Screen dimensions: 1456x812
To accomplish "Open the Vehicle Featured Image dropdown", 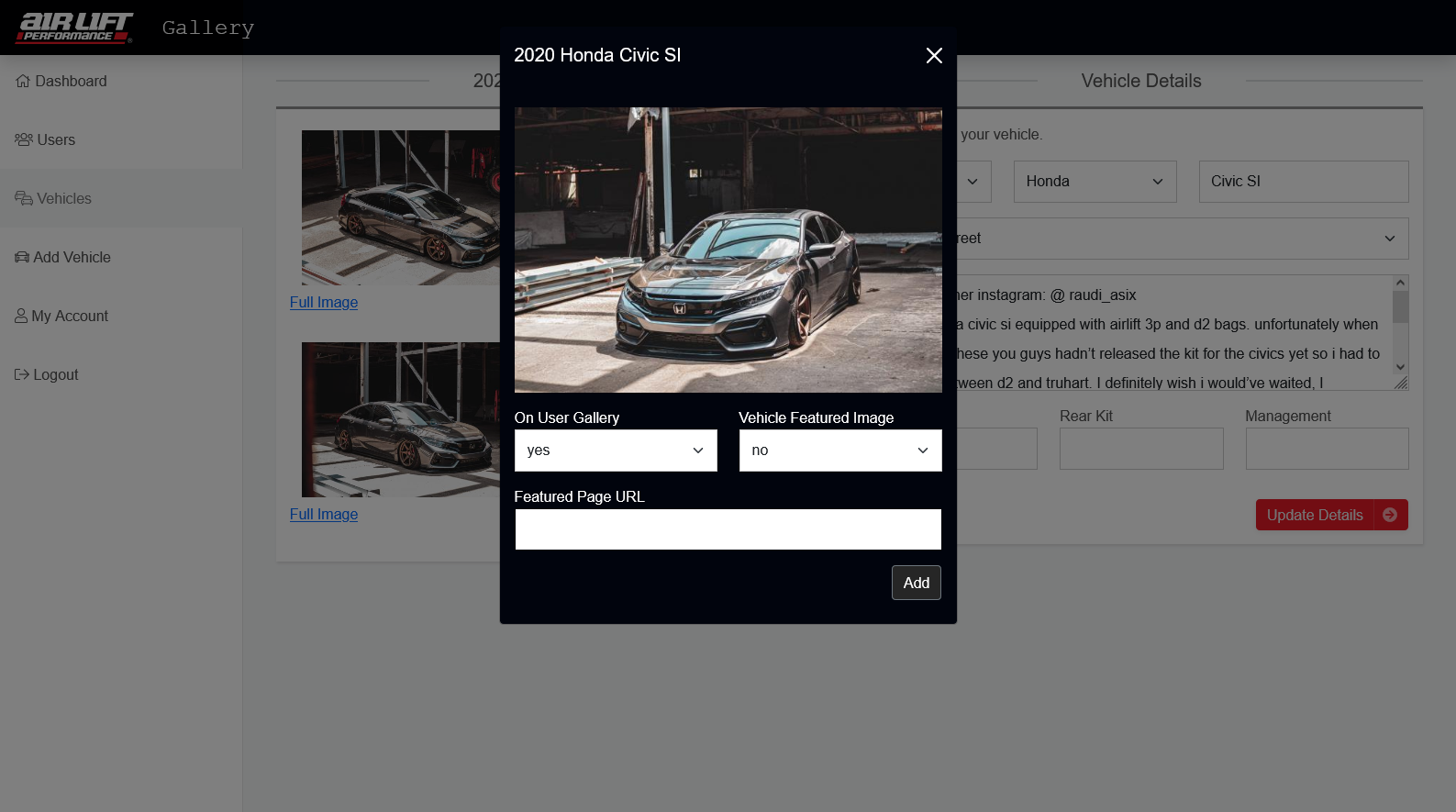I will (840, 450).
